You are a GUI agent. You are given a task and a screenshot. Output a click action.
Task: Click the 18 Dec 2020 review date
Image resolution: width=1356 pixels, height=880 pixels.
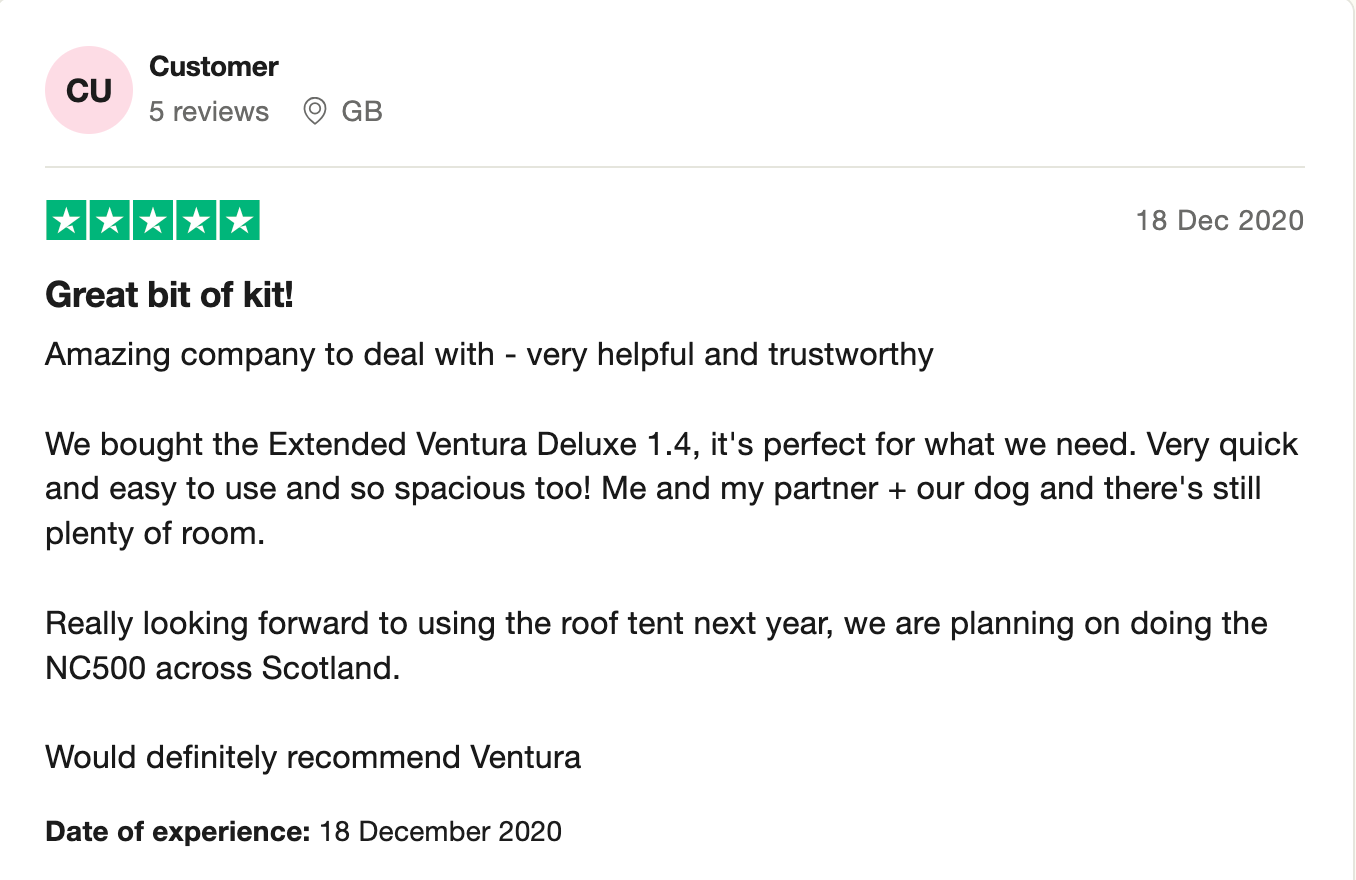[x=1219, y=221]
